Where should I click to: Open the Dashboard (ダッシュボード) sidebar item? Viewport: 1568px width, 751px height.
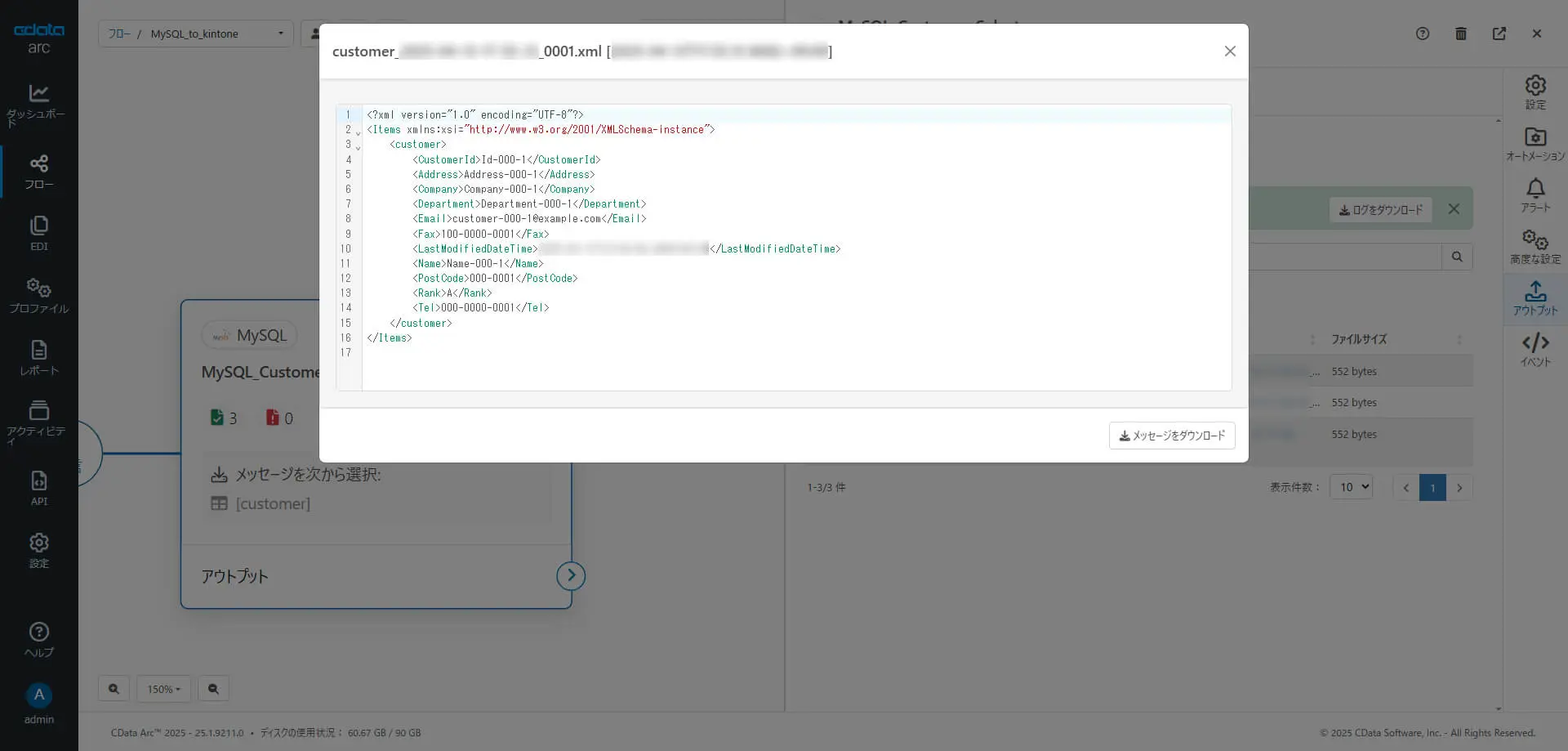pos(38,105)
